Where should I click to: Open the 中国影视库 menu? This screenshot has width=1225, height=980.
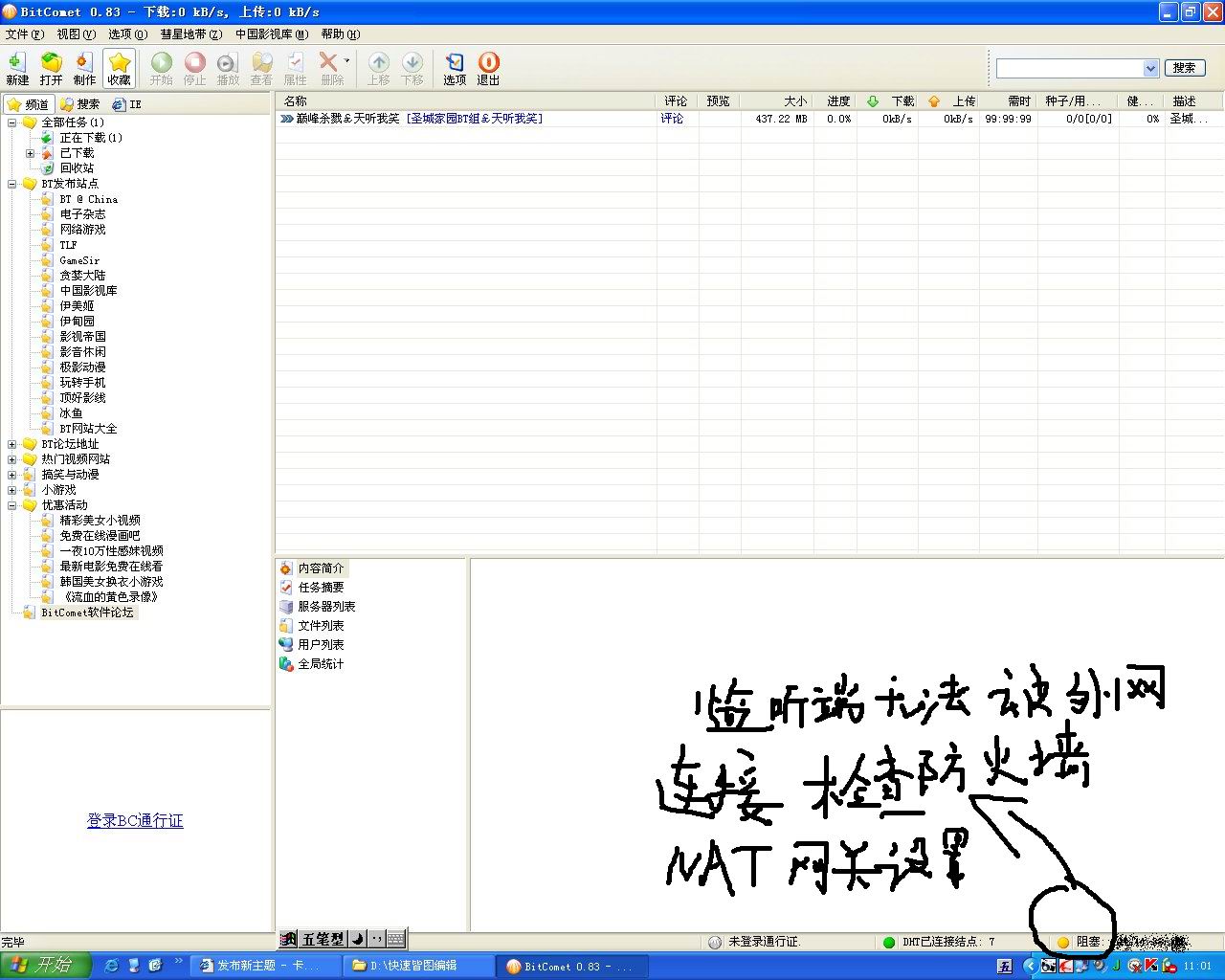(272, 34)
